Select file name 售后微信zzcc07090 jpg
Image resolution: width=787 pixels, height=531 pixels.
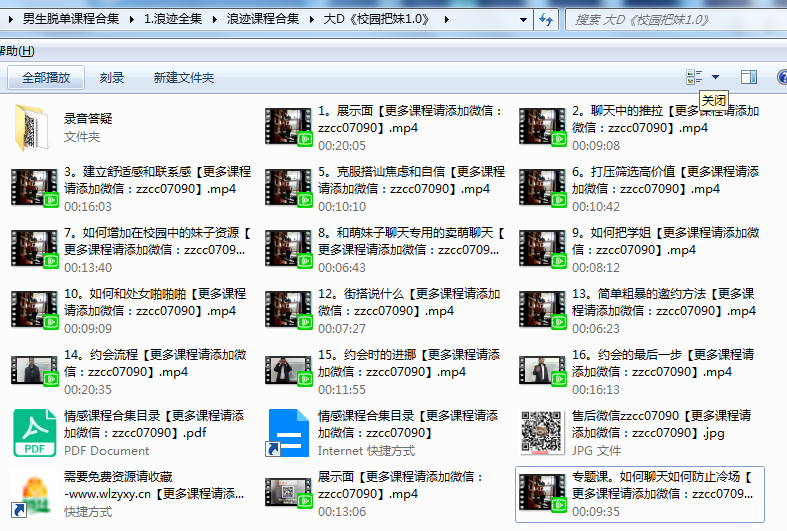click(662, 424)
